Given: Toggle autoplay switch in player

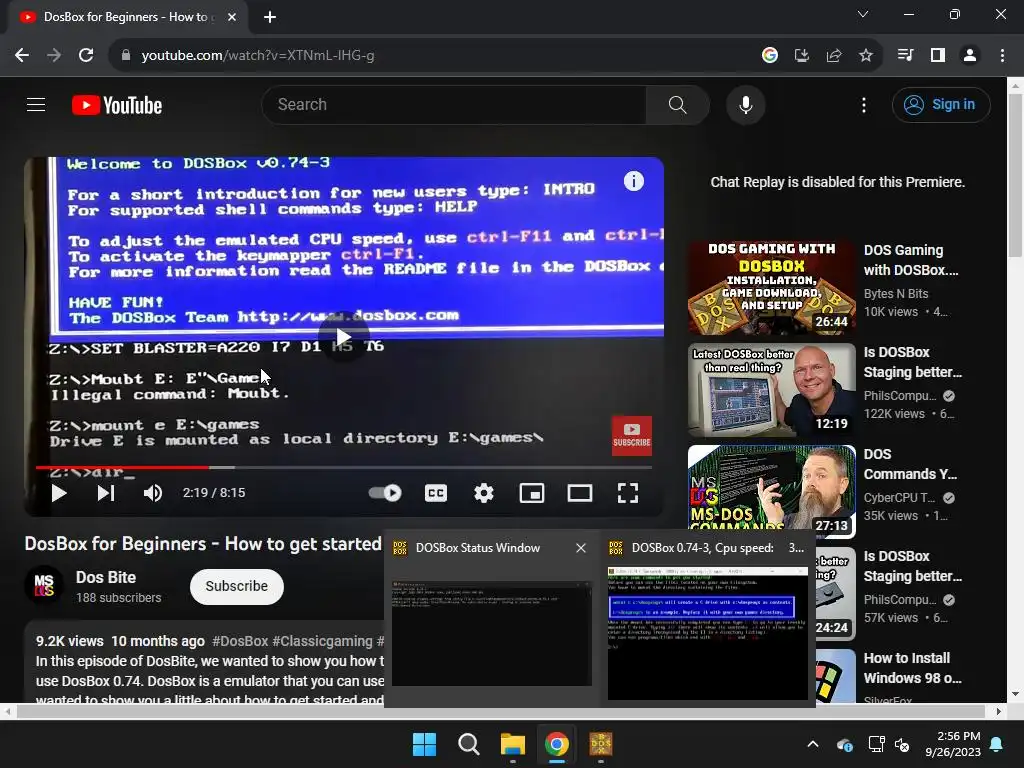Looking at the screenshot, I should tap(385, 493).
